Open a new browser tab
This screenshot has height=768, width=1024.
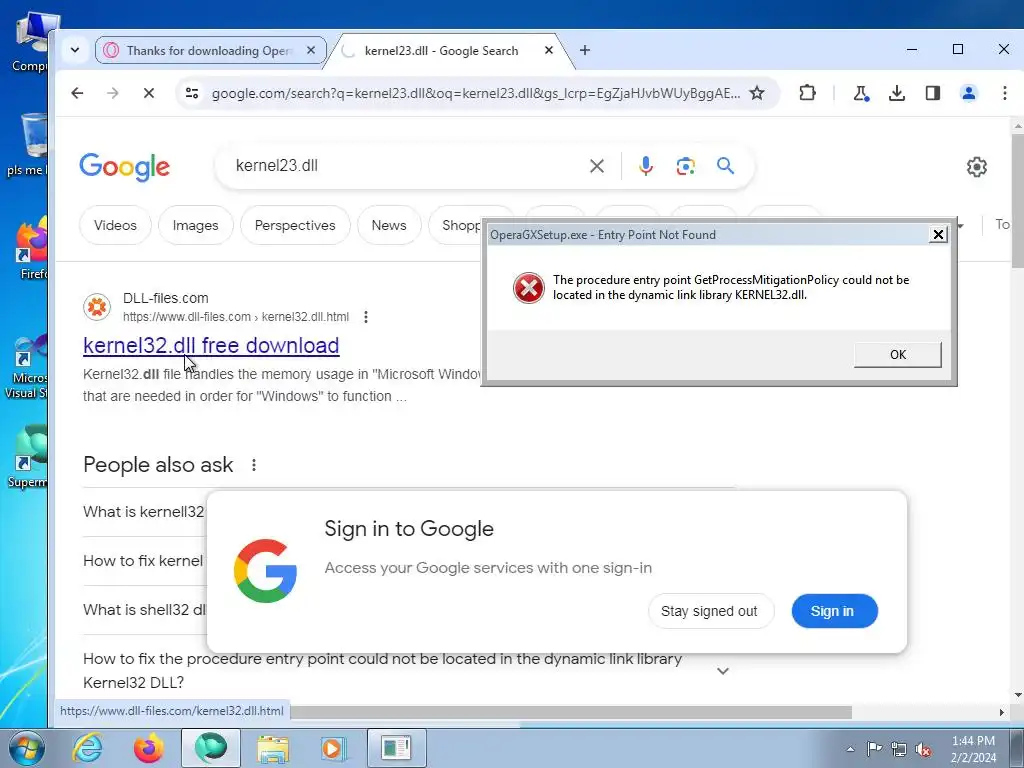(584, 50)
